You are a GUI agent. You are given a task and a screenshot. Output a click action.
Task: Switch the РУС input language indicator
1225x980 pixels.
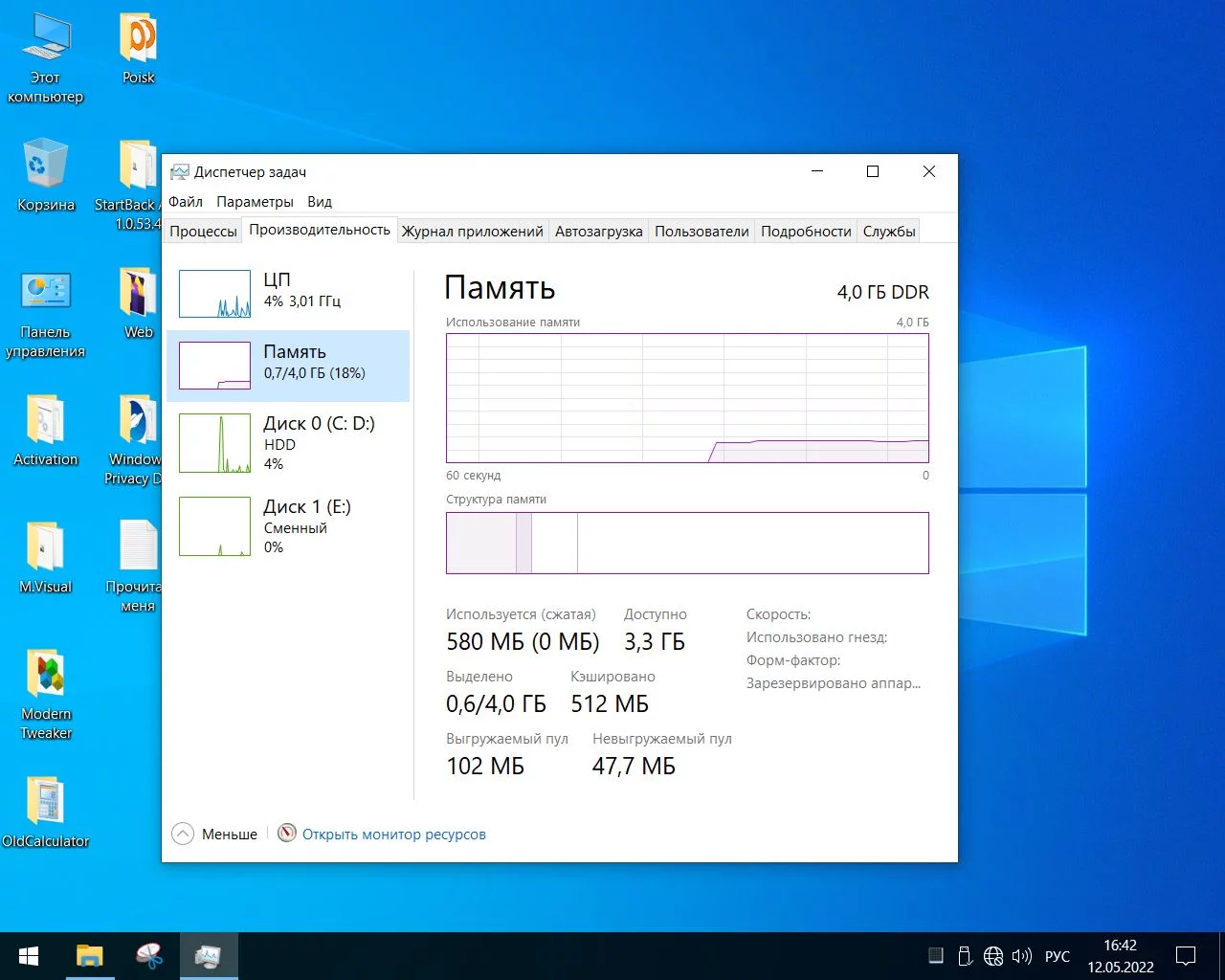tap(1058, 956)
